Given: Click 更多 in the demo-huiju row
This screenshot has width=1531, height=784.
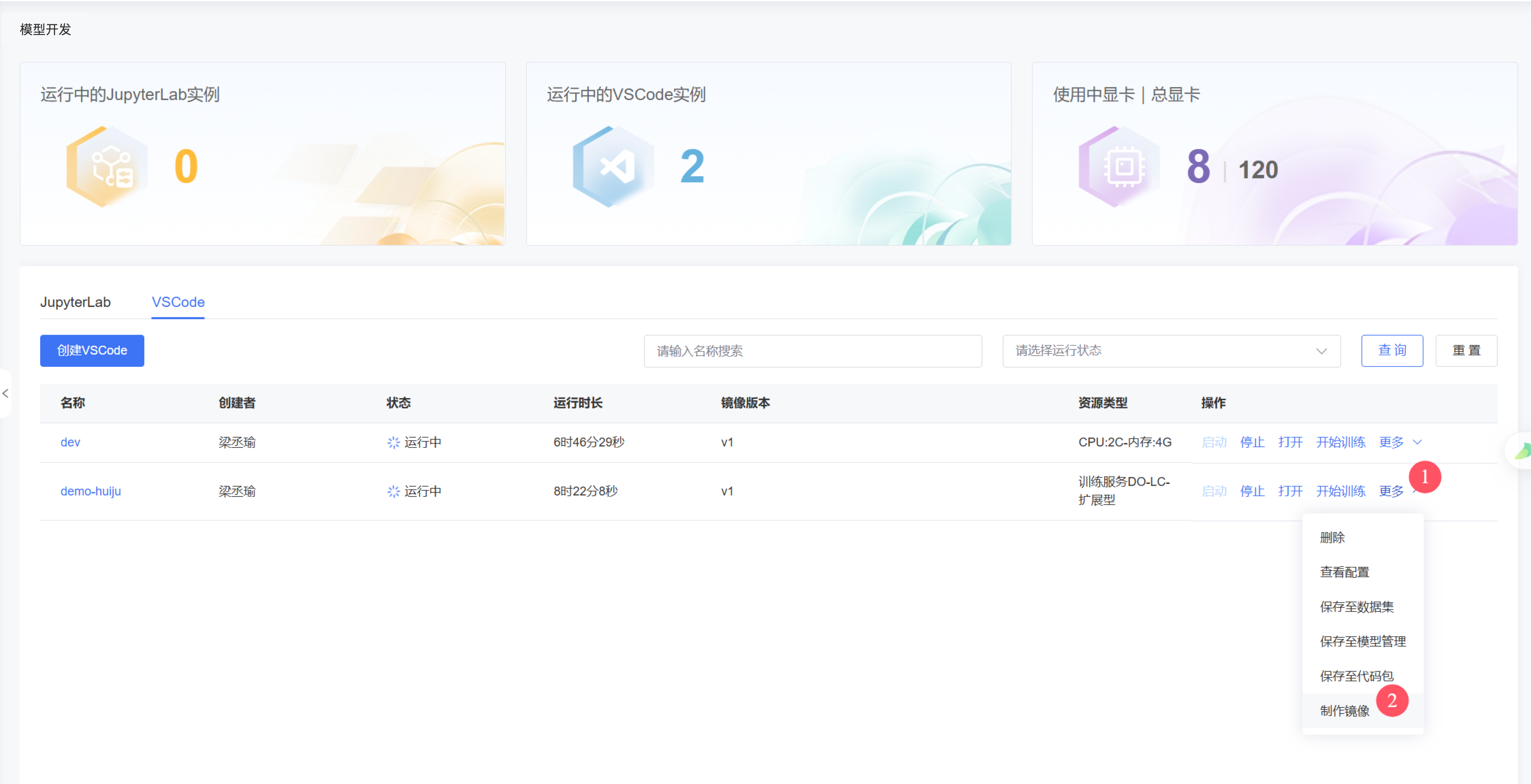Looking at the screenshot, I should [1391, 492].
